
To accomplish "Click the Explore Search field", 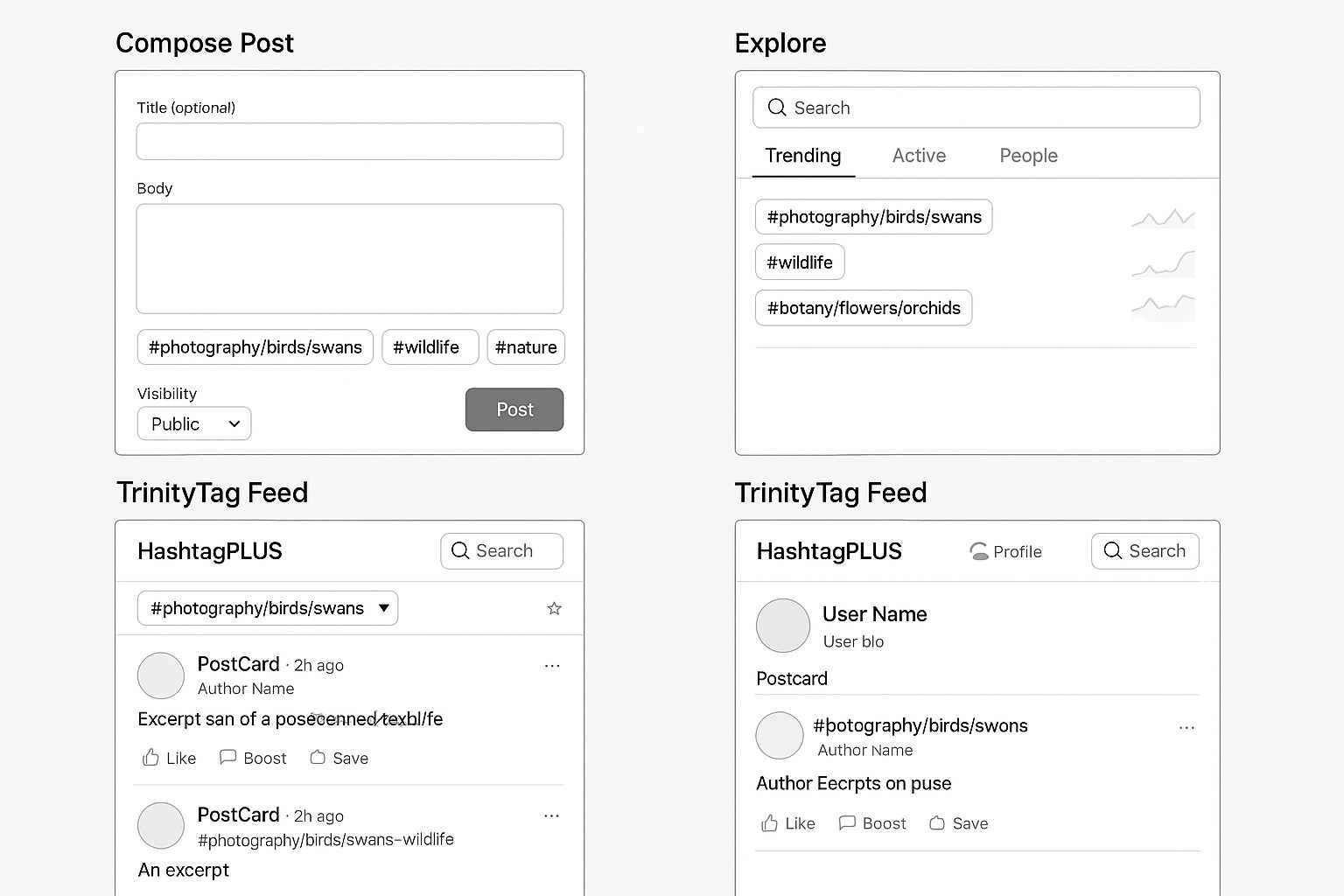I will [976, 108].
